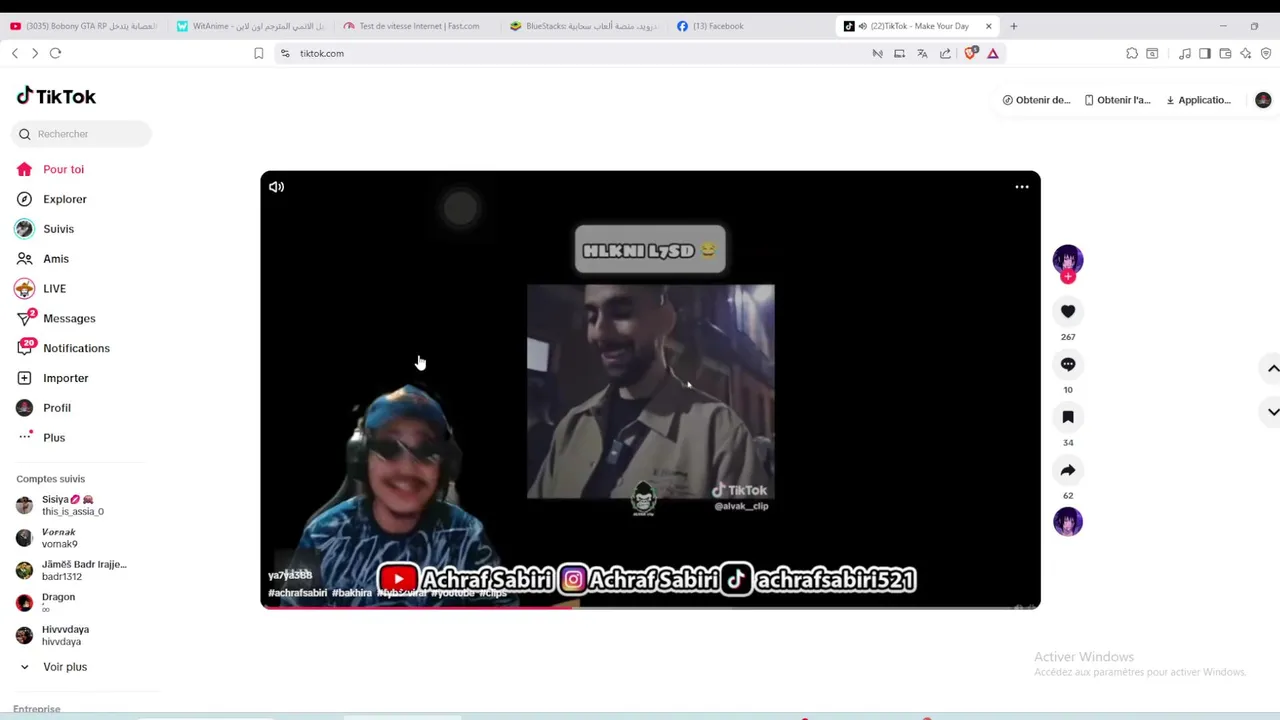Open the Brave Rewards triangle icon
This screenshot has width=1280, height=720.
click(x=993, y=53)
